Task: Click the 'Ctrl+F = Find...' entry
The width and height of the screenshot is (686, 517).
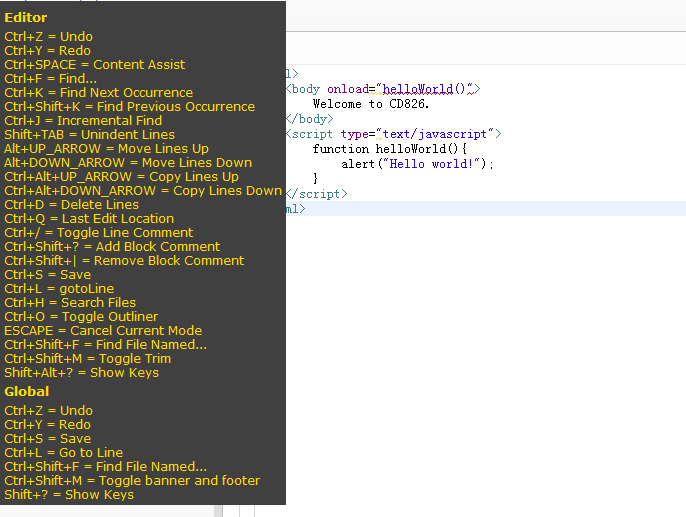Action: [51, 79]
